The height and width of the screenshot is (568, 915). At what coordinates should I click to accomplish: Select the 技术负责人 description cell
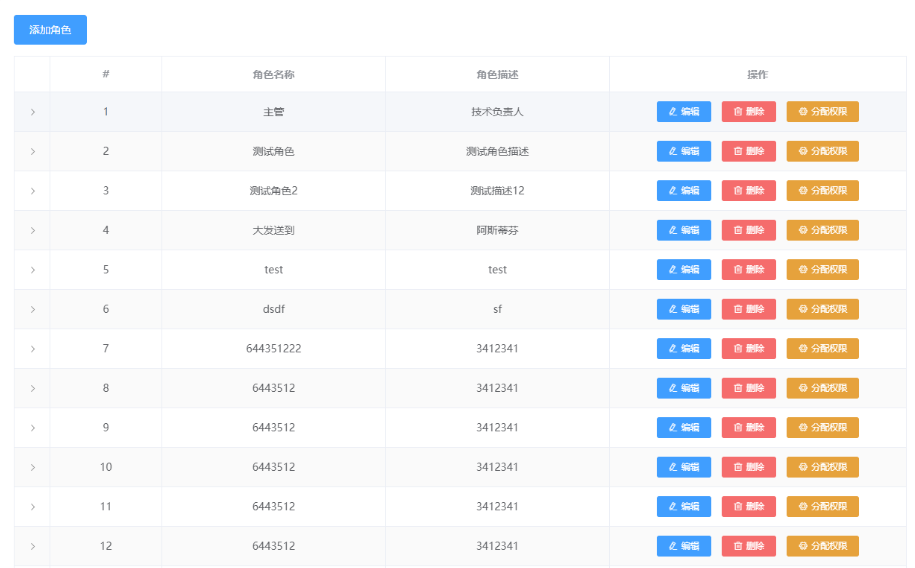point(497,112)
